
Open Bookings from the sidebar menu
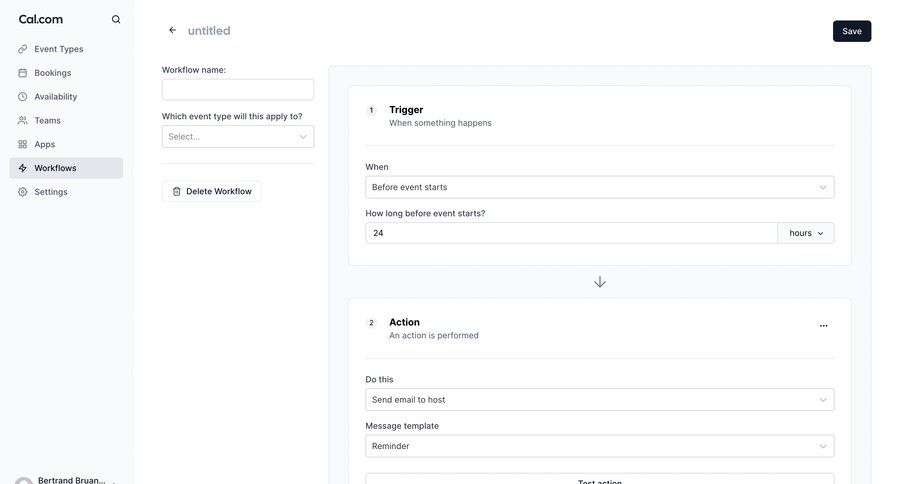tap(52, 73)
